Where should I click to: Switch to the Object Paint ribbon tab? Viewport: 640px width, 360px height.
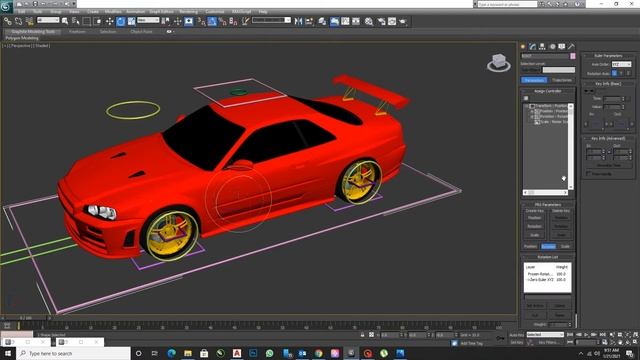(141, 31)
